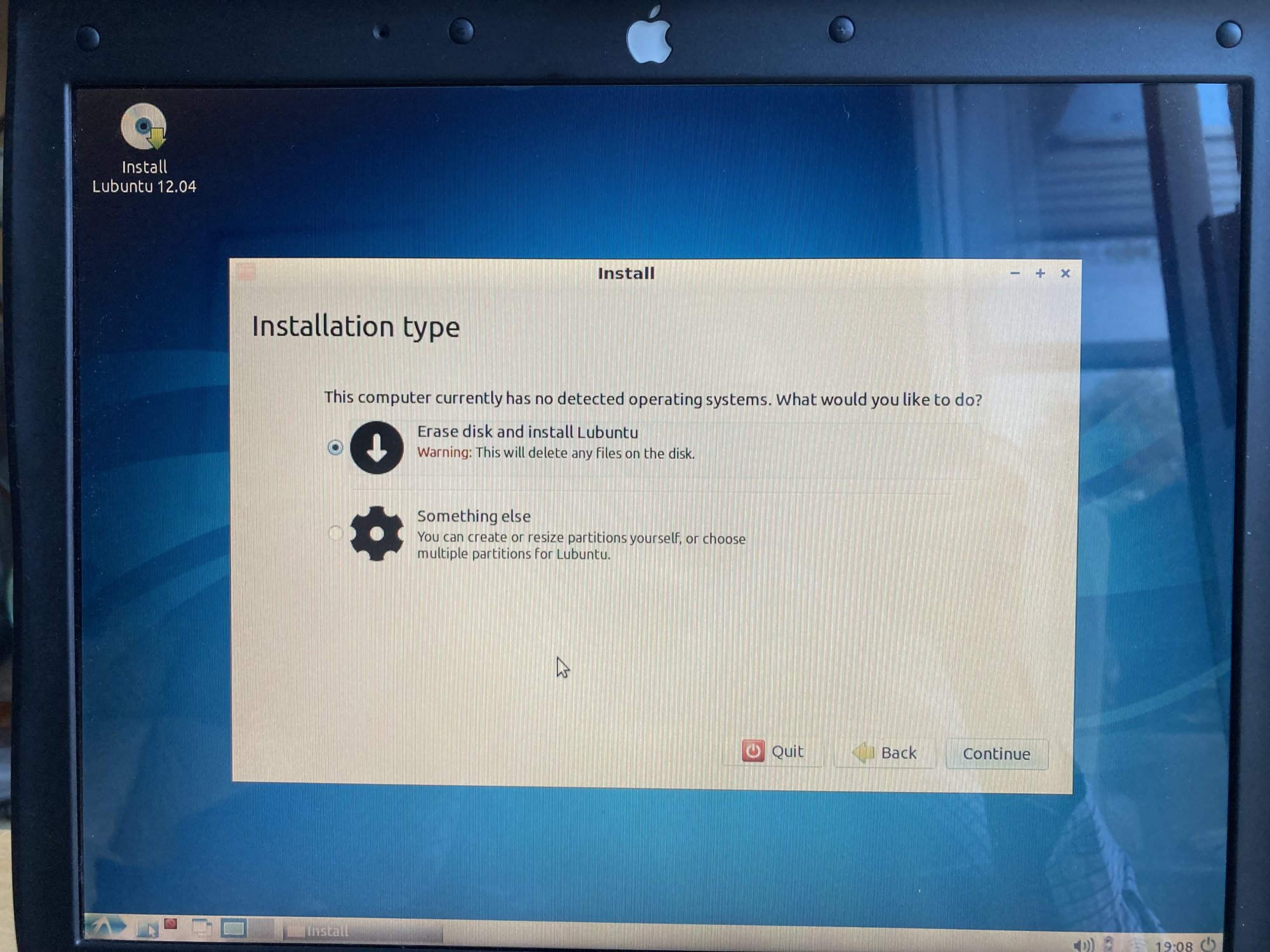Click the Installation type heading
Image resolution: width=1270 pixels, height=952 pixels.
pos(356,327)
